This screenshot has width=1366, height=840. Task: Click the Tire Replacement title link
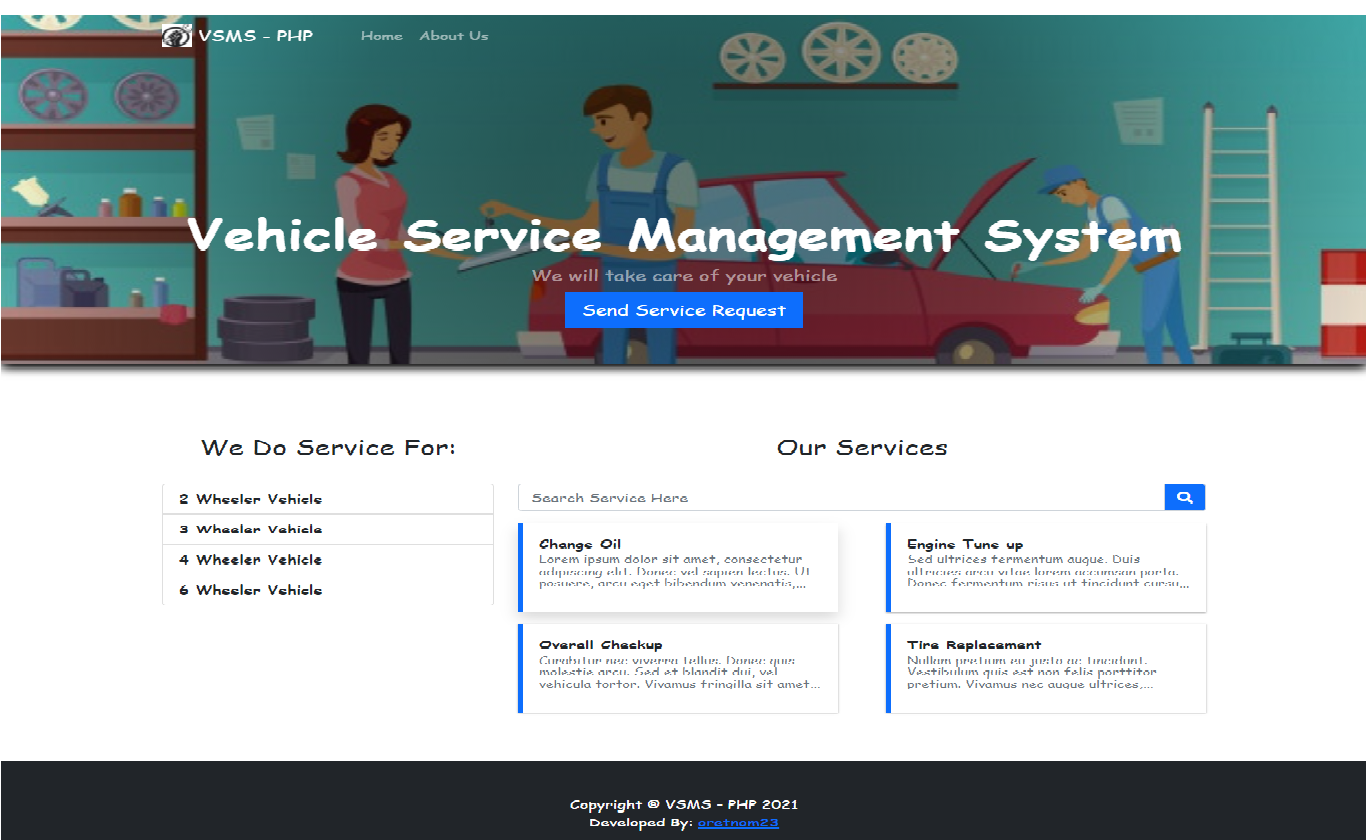pos(973,644)
